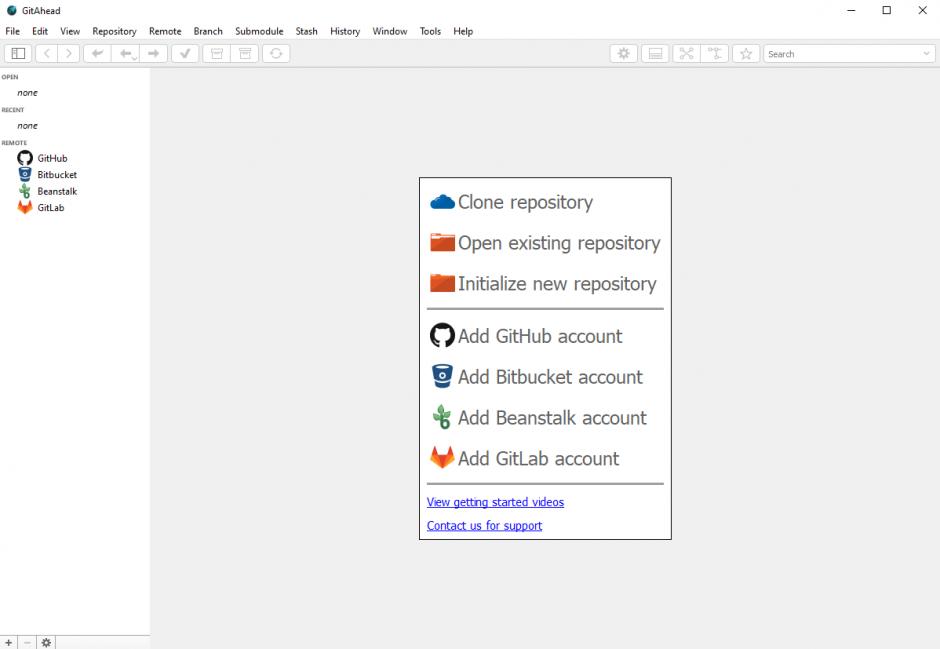Open the View menu
Viewport: 940px width, 649px height.
click(70, 31)
